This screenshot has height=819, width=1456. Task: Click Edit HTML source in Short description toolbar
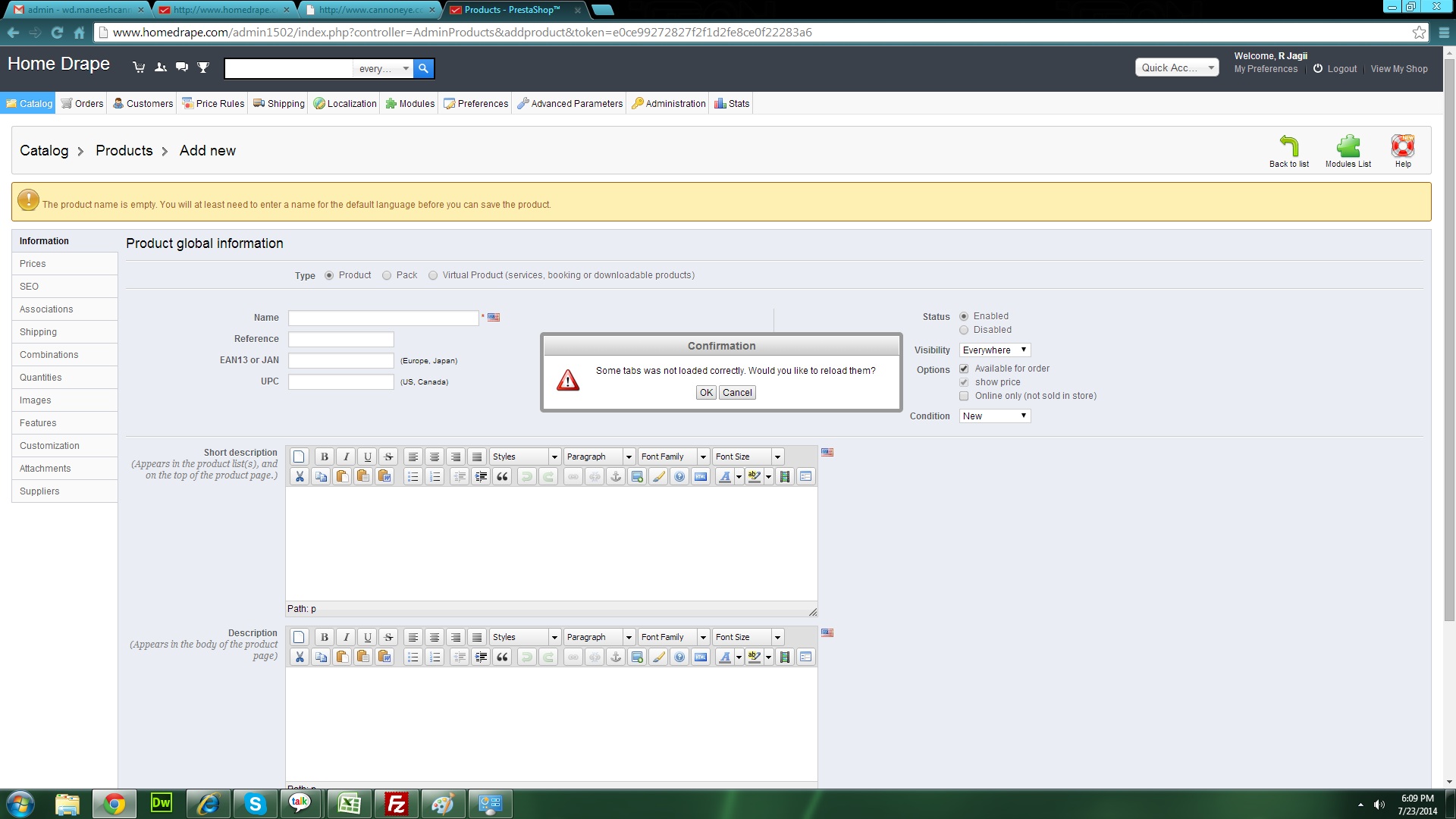pos(701,476)
